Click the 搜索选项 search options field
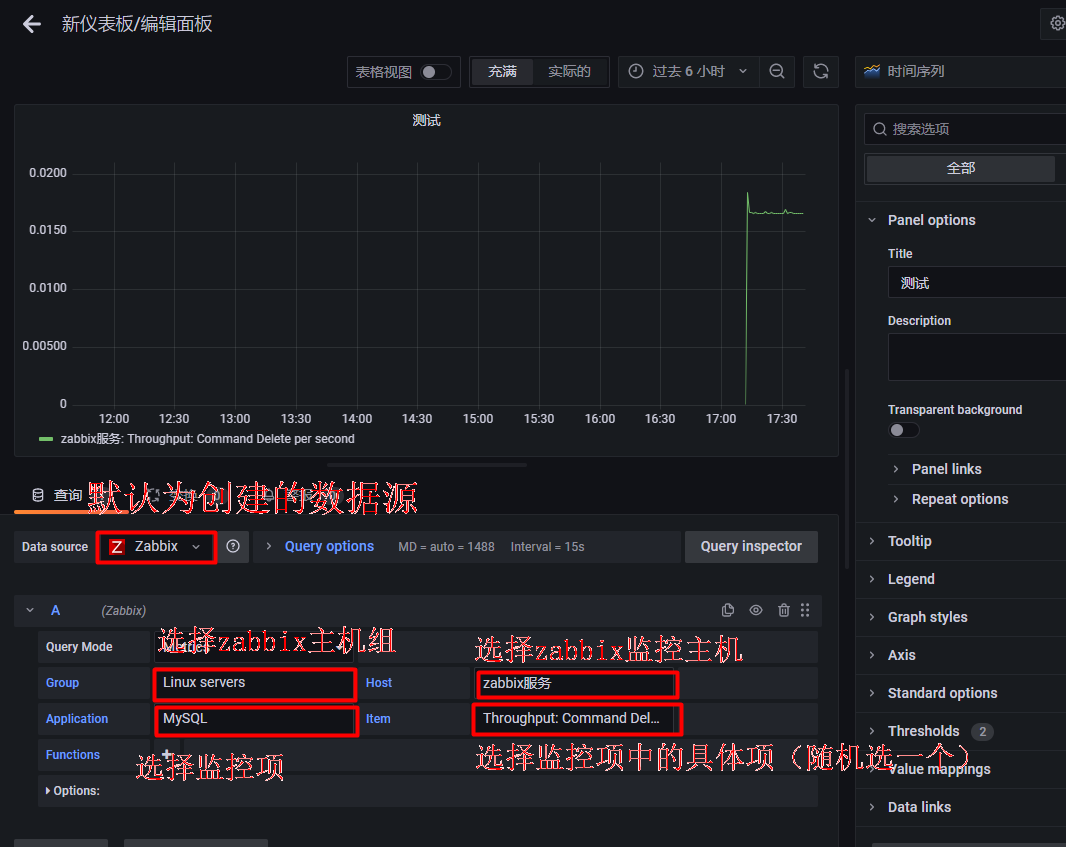This screenshot has width=1066, height=847. tap(965, 129)
